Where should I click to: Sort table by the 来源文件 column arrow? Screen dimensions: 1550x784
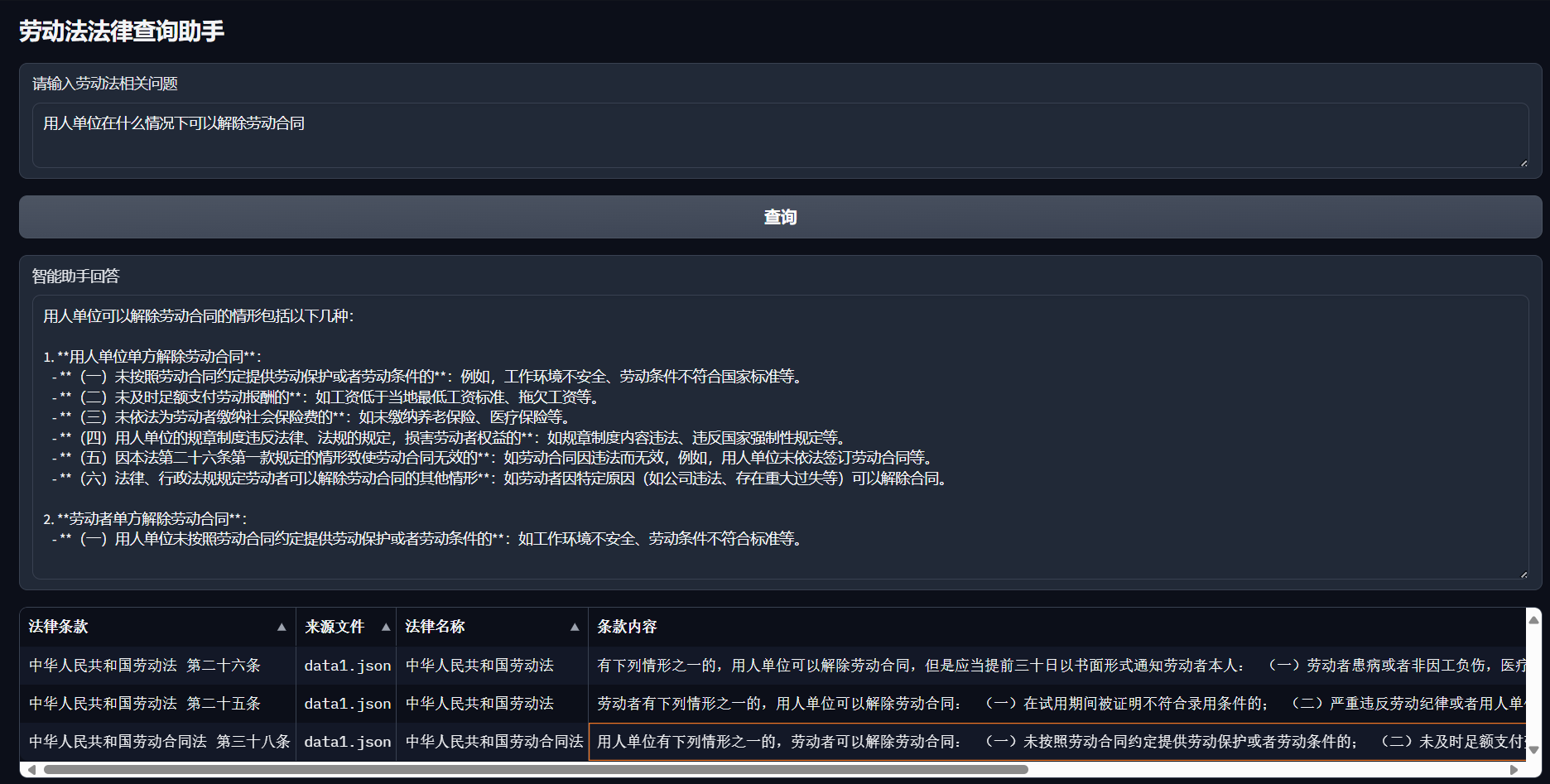[x=386, y=627]
